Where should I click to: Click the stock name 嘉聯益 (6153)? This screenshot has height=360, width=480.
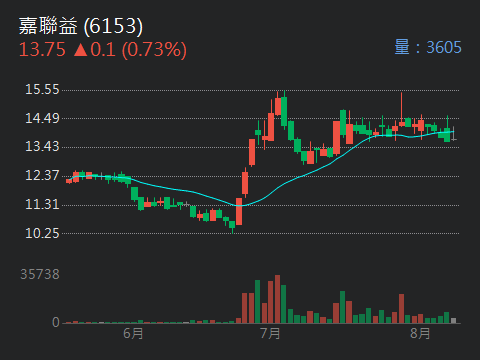click(81, 26)
